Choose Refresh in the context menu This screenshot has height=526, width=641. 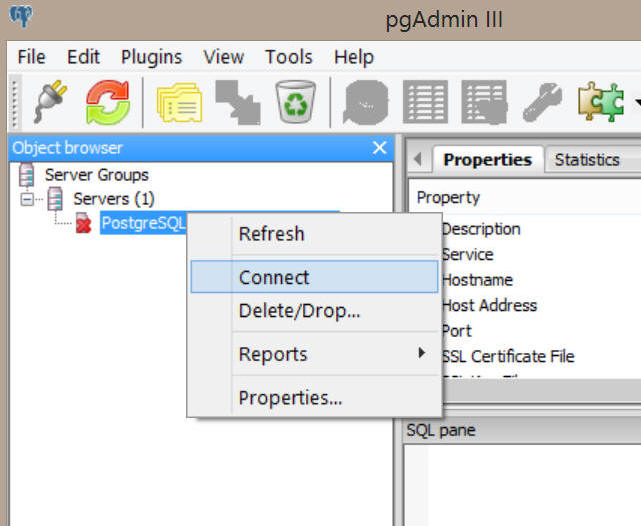click(x=314, y=234)
